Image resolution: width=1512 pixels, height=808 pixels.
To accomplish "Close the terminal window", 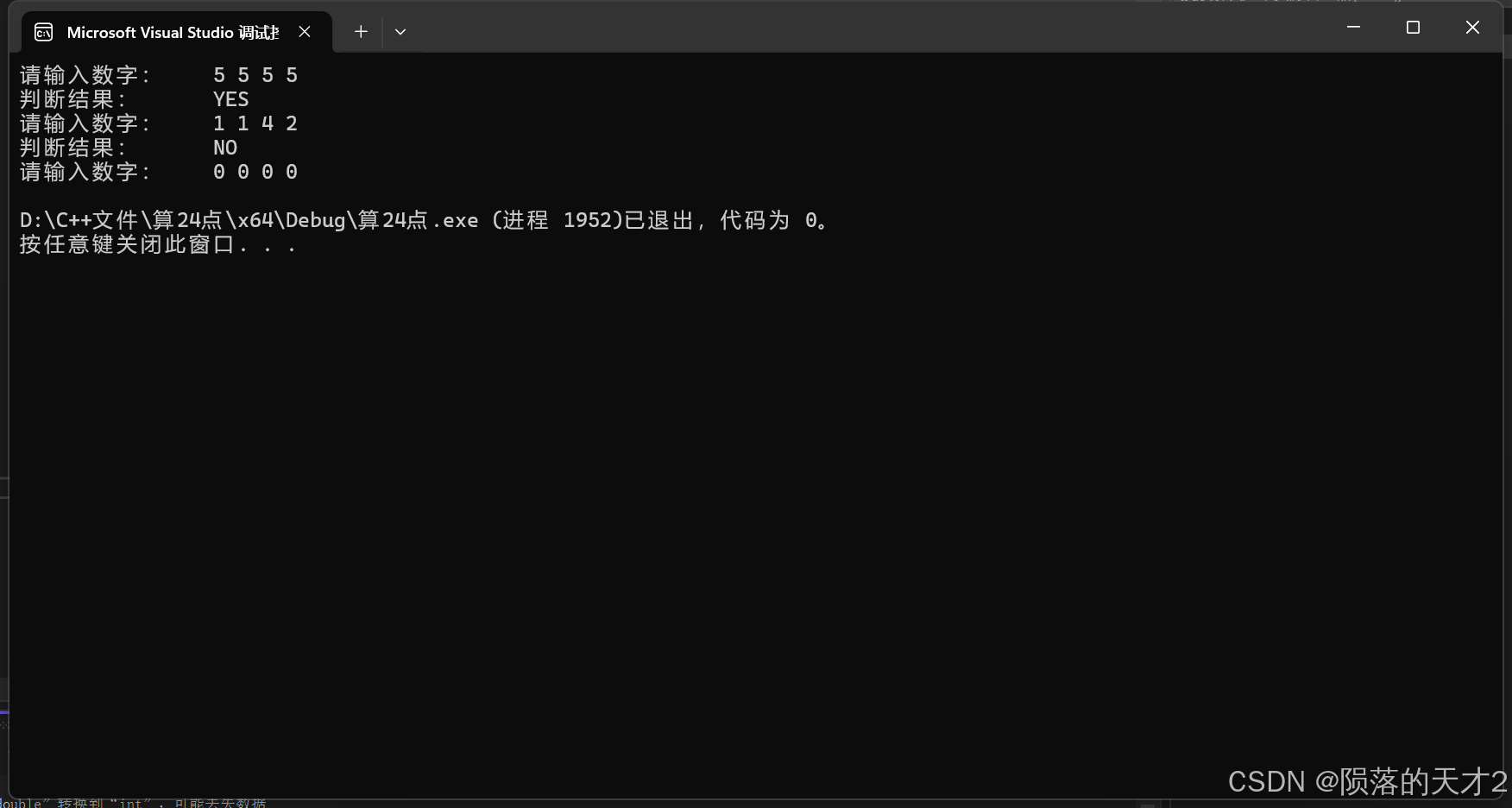I will click(1472, 28).
